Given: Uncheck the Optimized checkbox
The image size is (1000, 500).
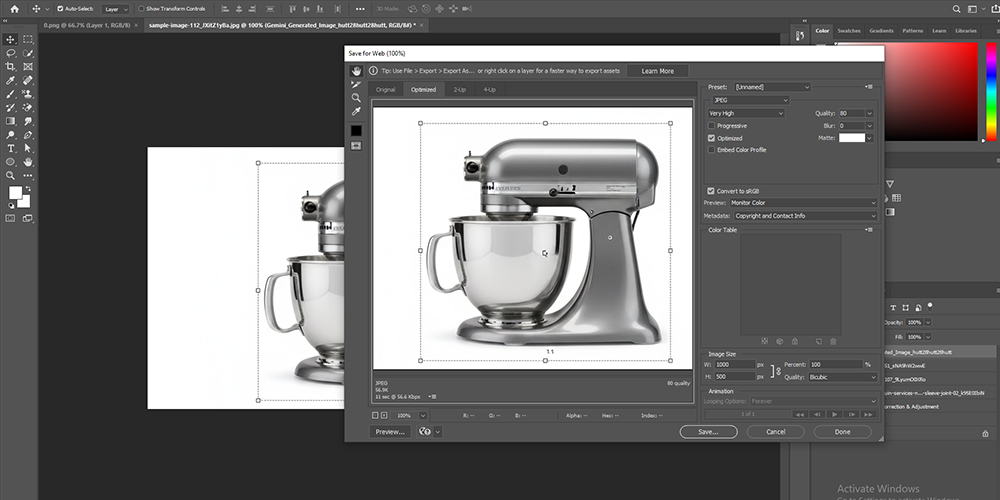Looking at the screenshot, I should pos(712,138).
